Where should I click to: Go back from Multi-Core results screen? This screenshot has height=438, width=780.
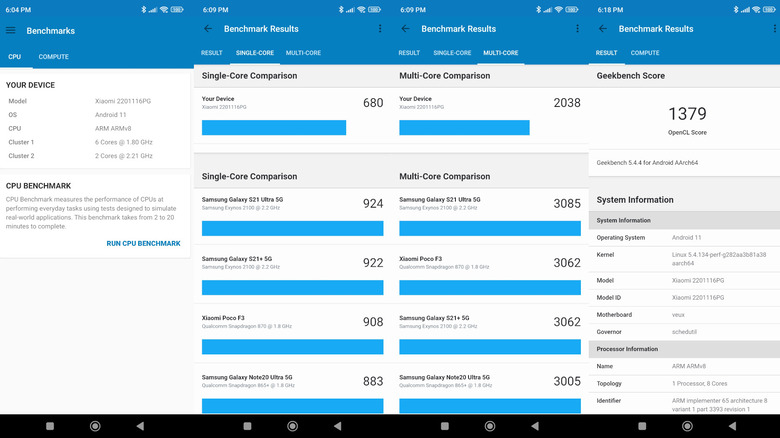[x=405, y=29]
